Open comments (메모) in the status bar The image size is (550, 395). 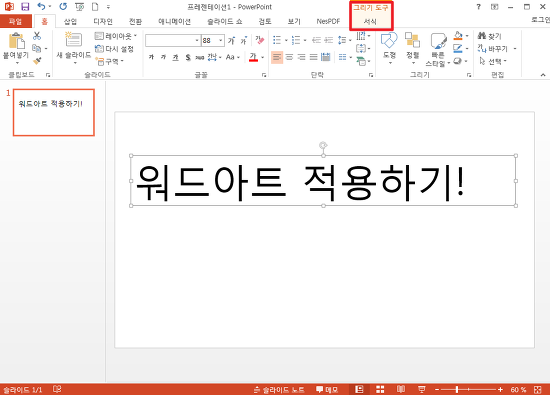click(x=327, y=389)
